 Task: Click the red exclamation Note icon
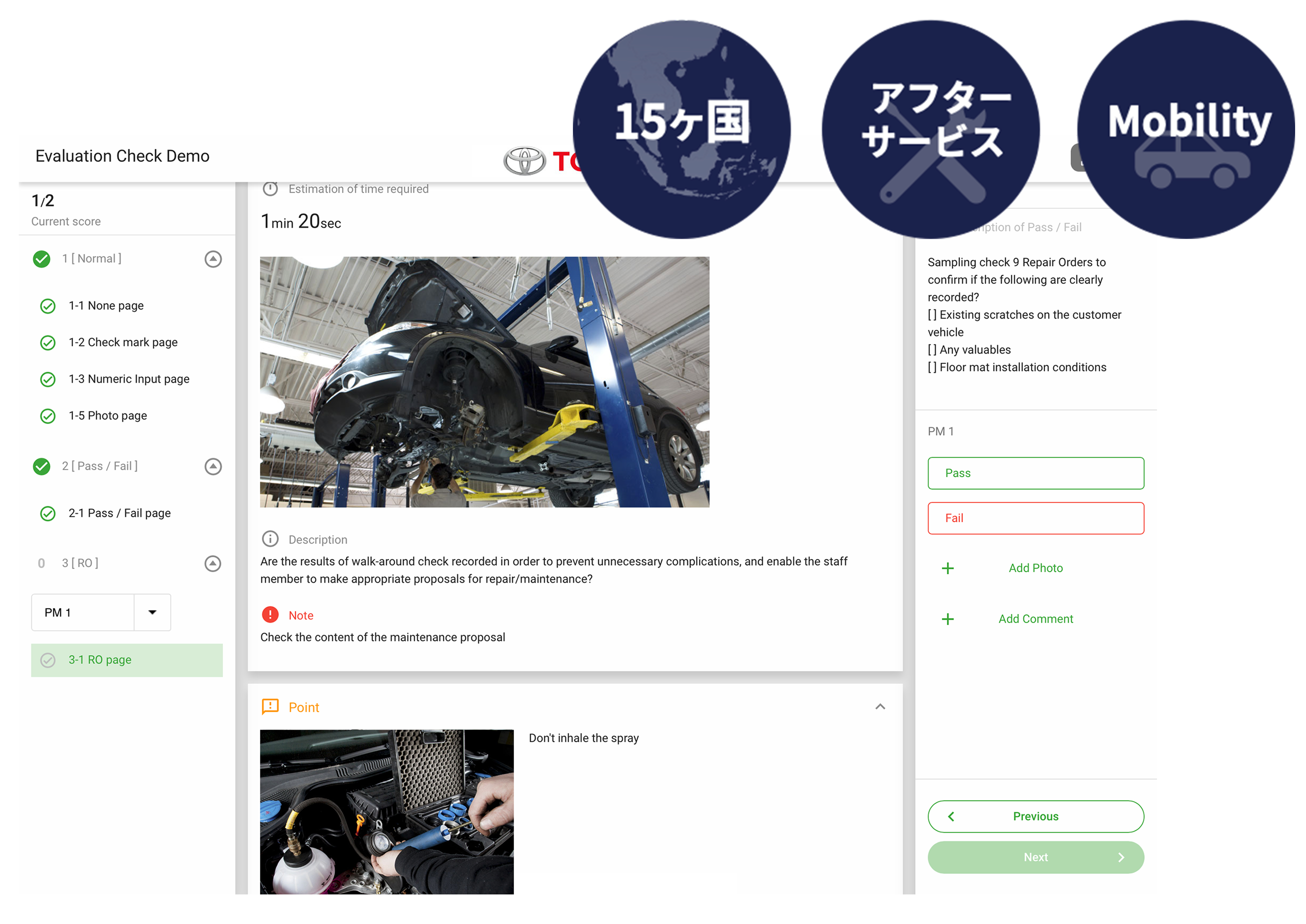pos(270,614)
